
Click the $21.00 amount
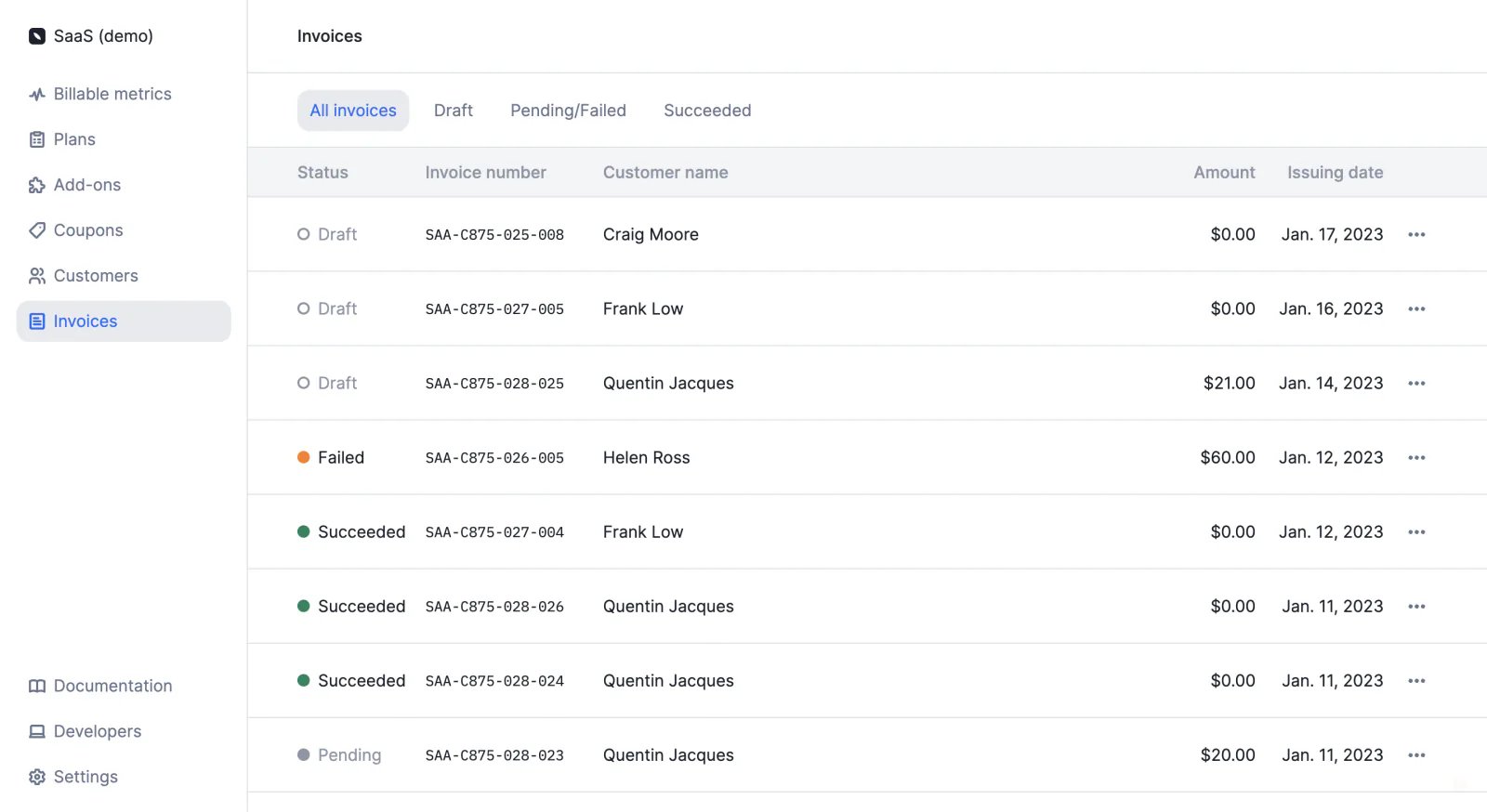click(x=1229, y=383)
